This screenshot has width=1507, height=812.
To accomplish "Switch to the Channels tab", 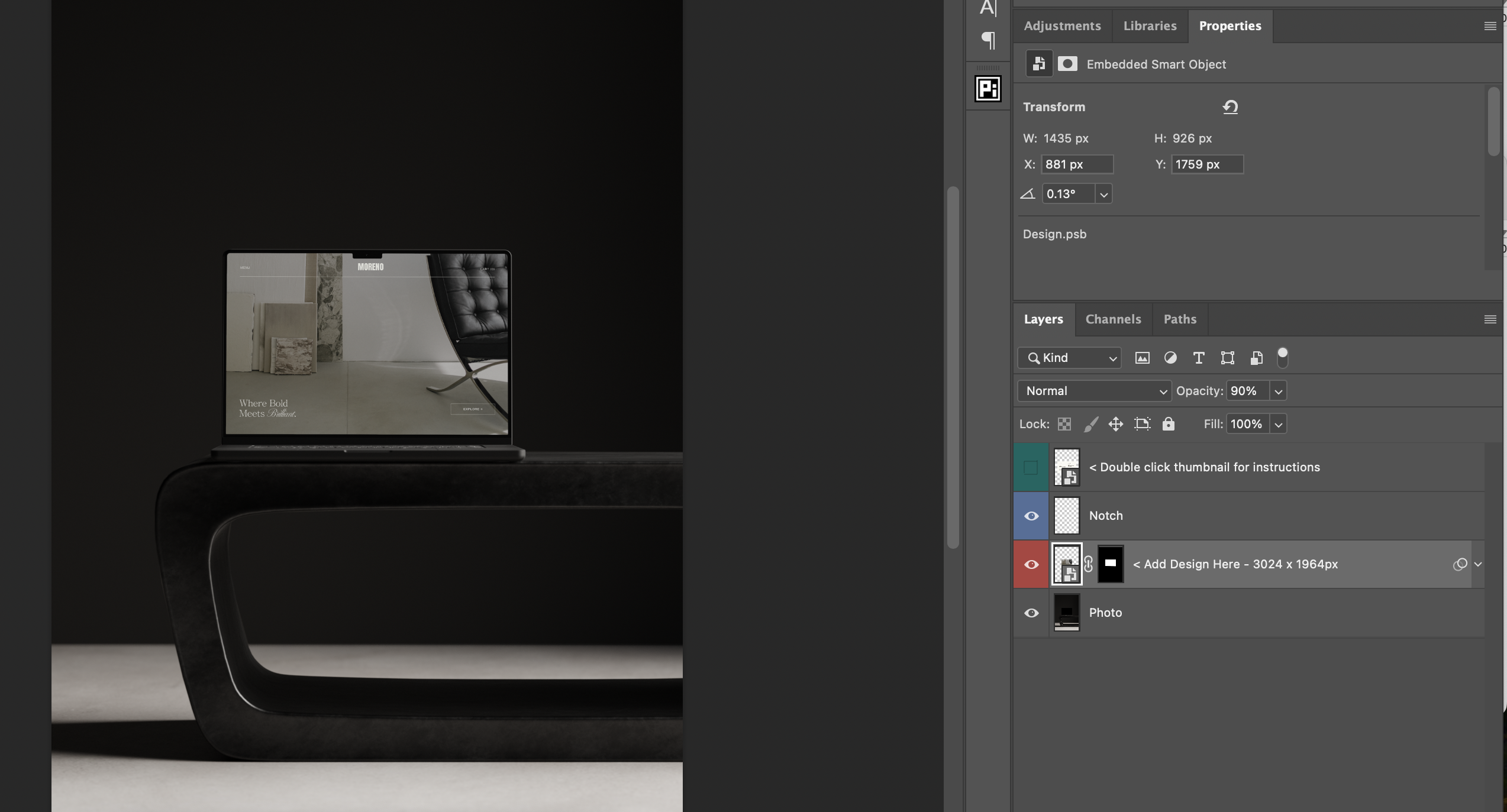I will tap(1113, 319).
